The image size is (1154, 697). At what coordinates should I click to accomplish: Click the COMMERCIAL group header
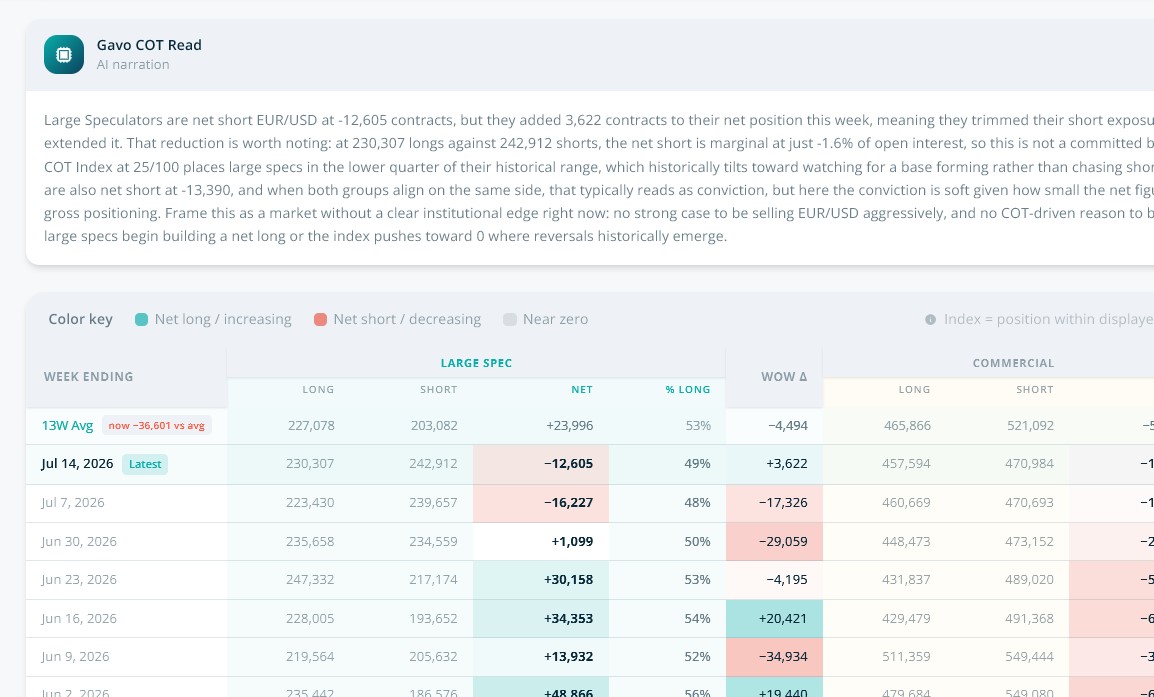[1013, 363]
